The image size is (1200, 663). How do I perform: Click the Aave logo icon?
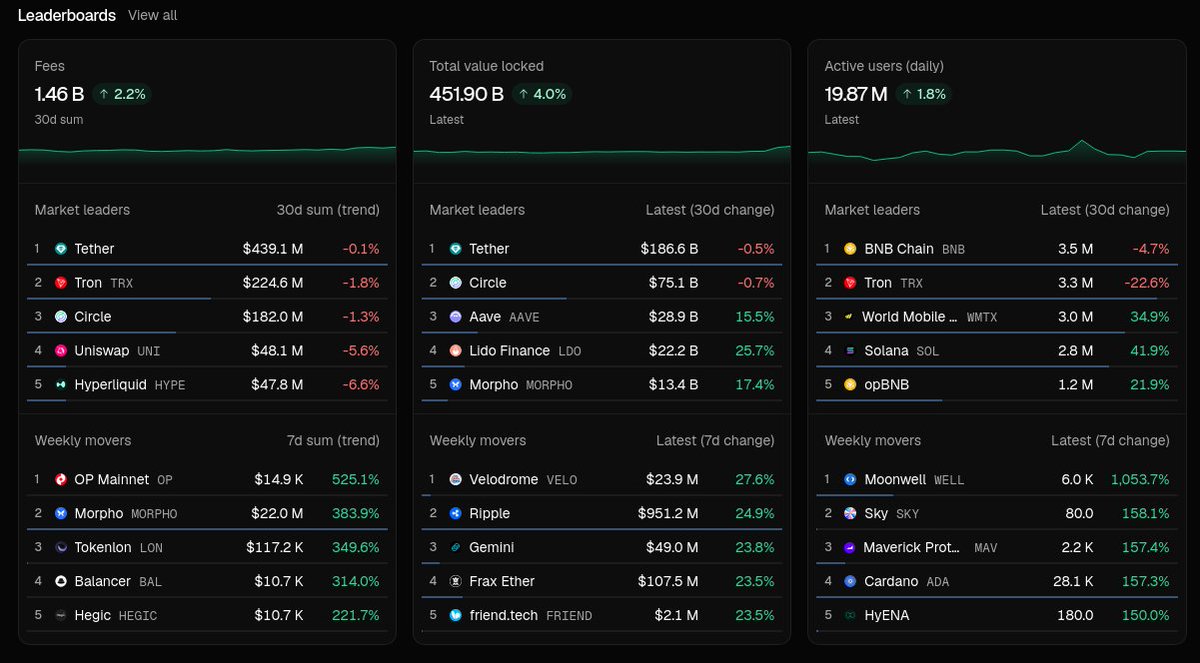click(x=456, y=317)
